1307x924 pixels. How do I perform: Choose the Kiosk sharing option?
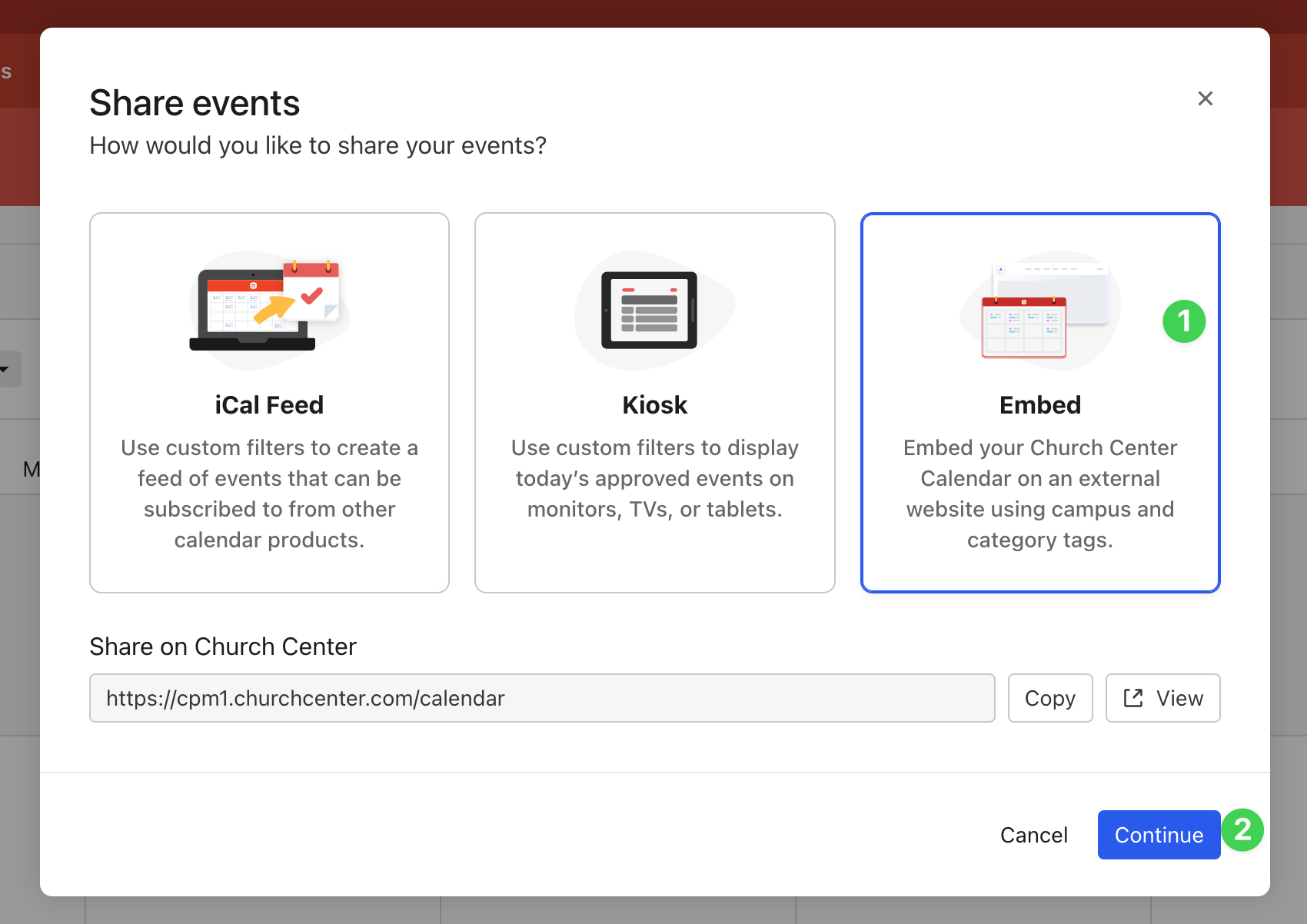pos(655,403)
